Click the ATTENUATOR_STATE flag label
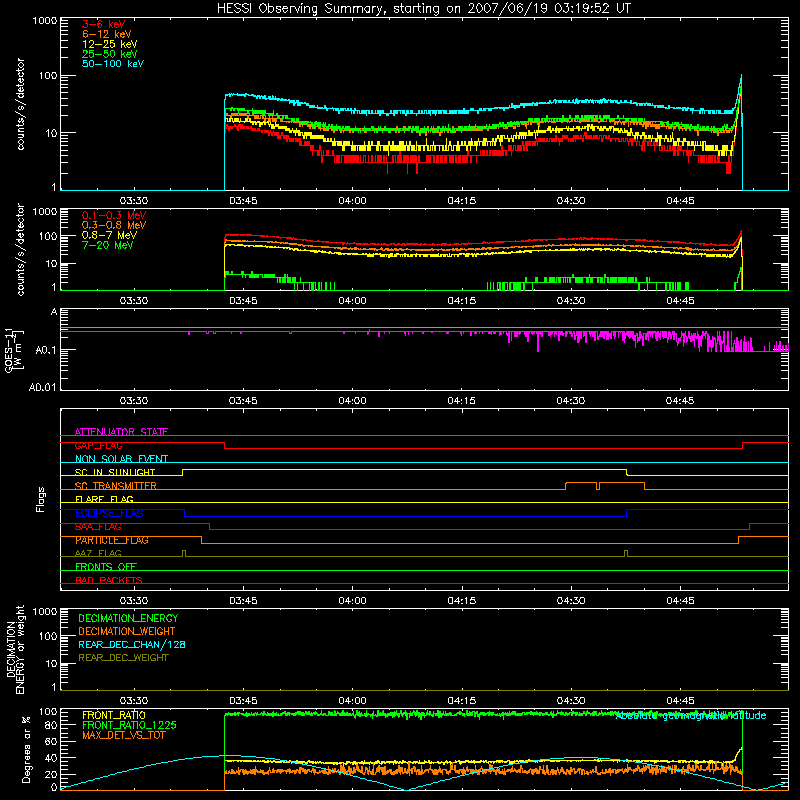The width and height of the screenshot is (800, 800). [x=121, y=432]
